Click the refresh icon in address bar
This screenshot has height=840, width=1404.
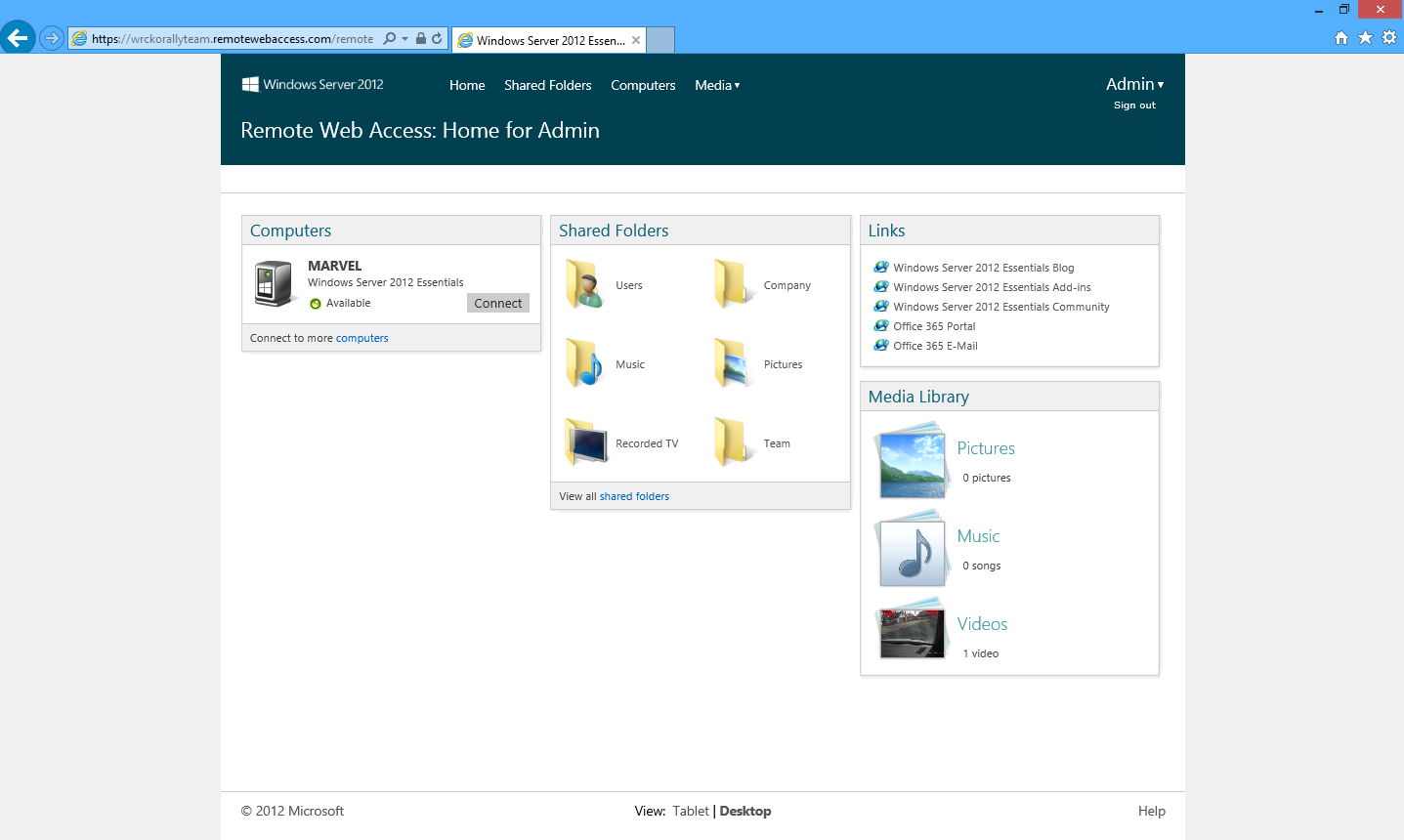(x=437, y=39)
